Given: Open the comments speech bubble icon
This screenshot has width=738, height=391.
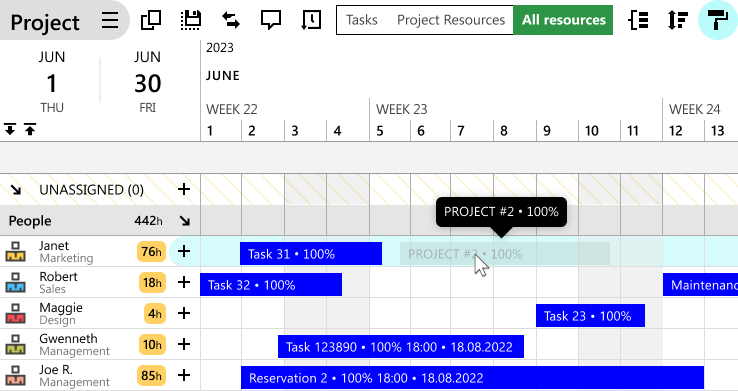Looking at the screenshot, I should pyautogui.click(x=271, y=20).
